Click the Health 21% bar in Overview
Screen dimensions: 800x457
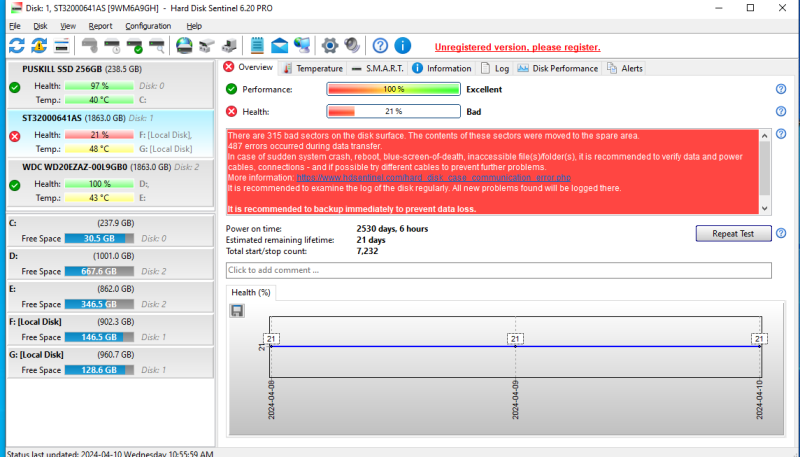click(393, 111)
